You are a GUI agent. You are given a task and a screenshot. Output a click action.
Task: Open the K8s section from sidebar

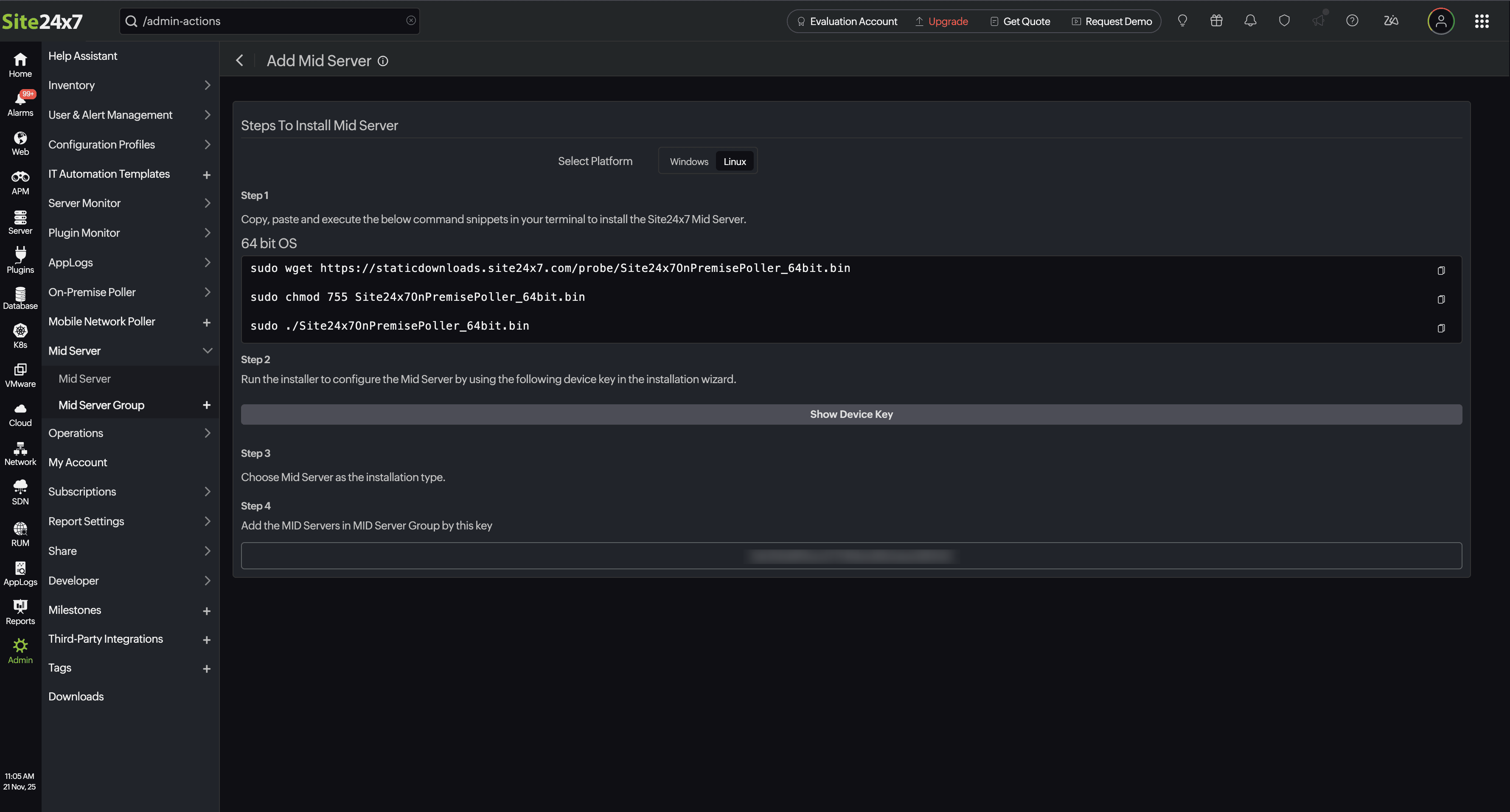click(20, 335)
